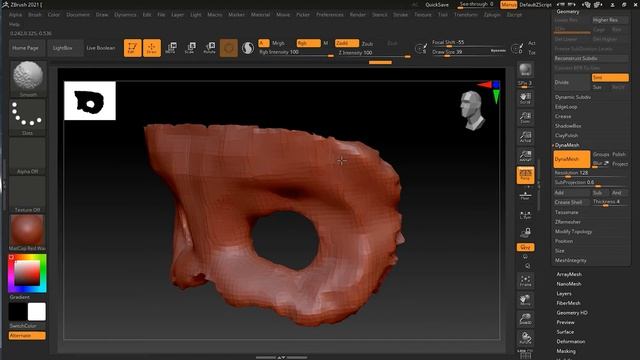Click the camera head orientation widget

473,110
